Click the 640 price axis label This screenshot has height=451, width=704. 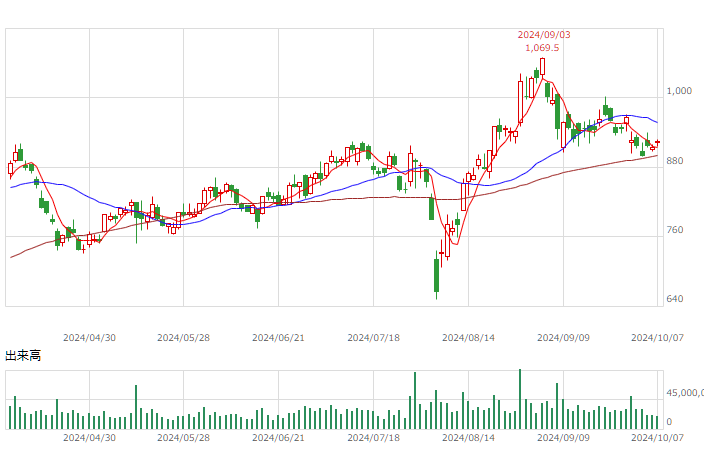click(x=675, y=299)
